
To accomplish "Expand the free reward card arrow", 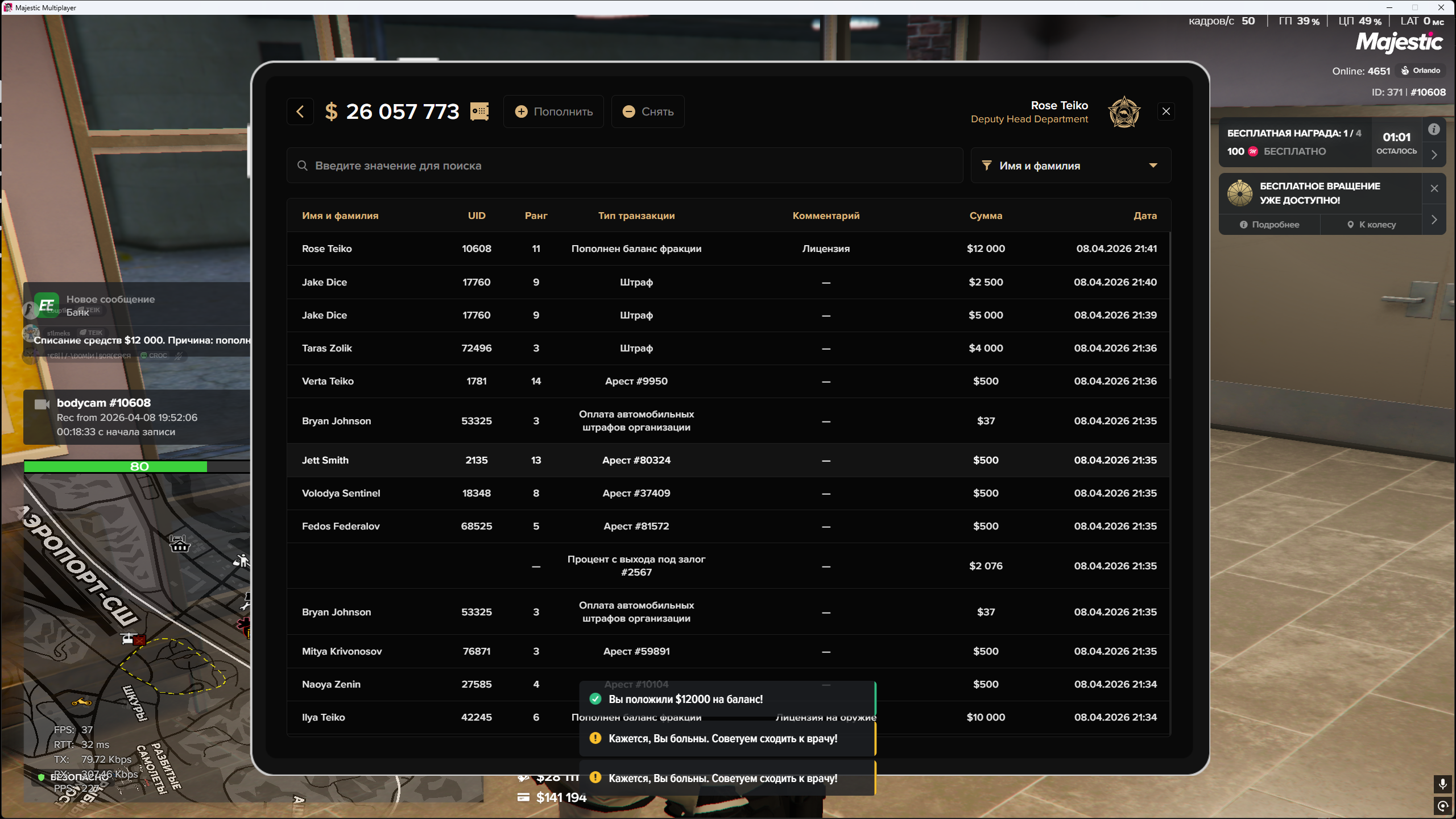I will coord(1434,155).
